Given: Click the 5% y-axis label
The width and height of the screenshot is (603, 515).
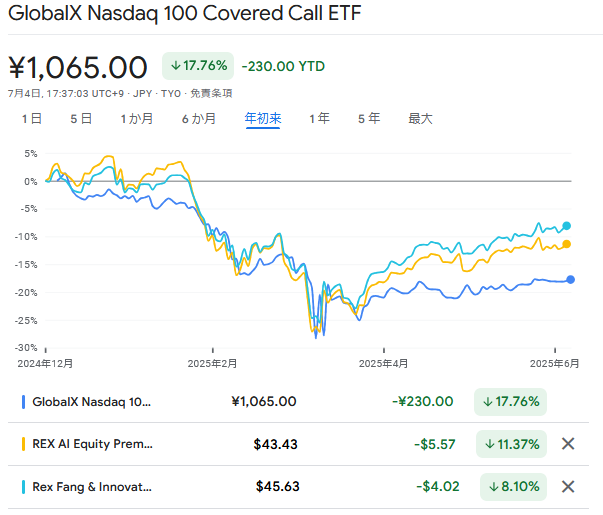Looking at the screenshot, I should click(x=31, y=153).
